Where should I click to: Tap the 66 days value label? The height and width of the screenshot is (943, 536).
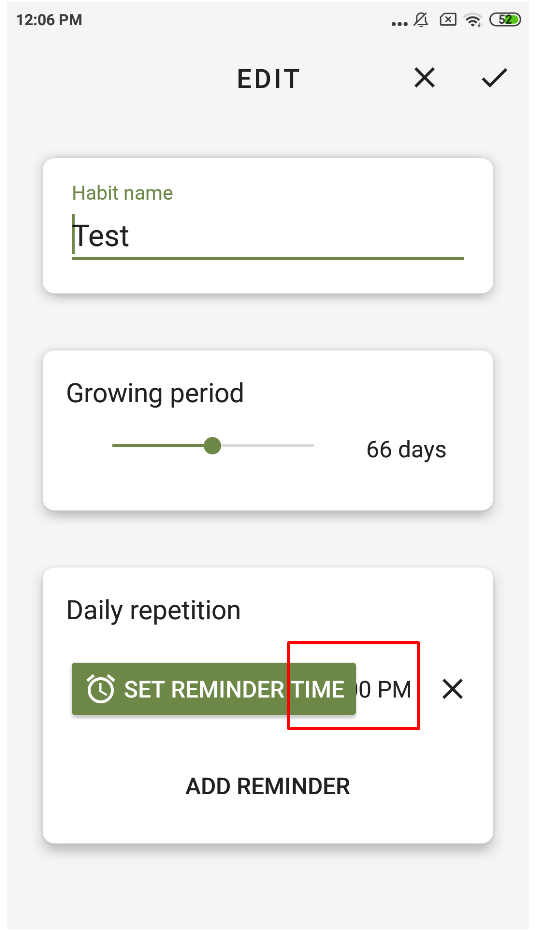pyautogui.click(x=407, y=449)
